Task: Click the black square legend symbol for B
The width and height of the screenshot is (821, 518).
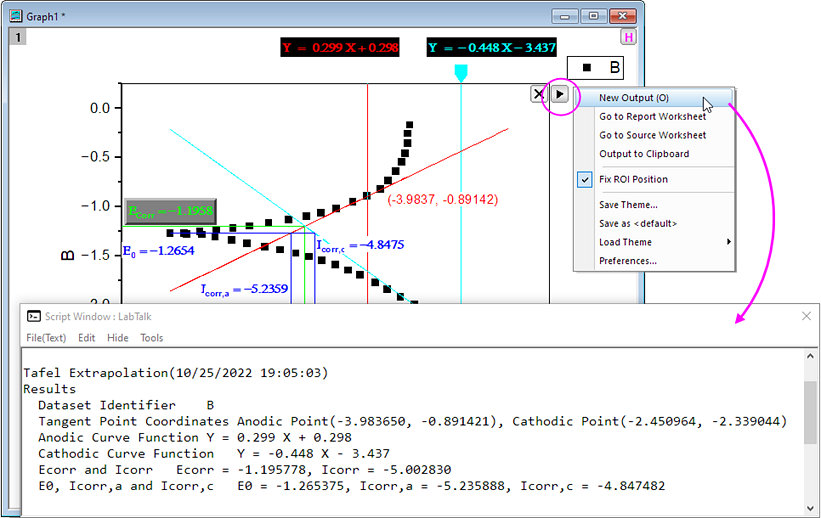Action: 587,68
